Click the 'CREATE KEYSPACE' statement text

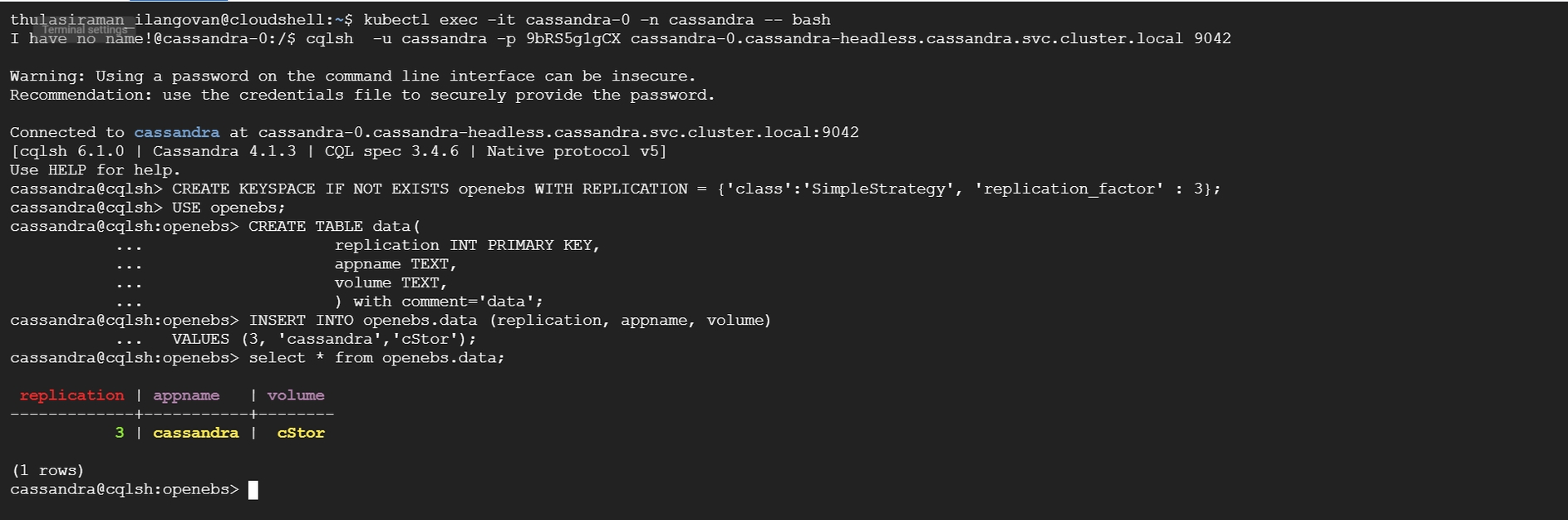click(243, 189)
